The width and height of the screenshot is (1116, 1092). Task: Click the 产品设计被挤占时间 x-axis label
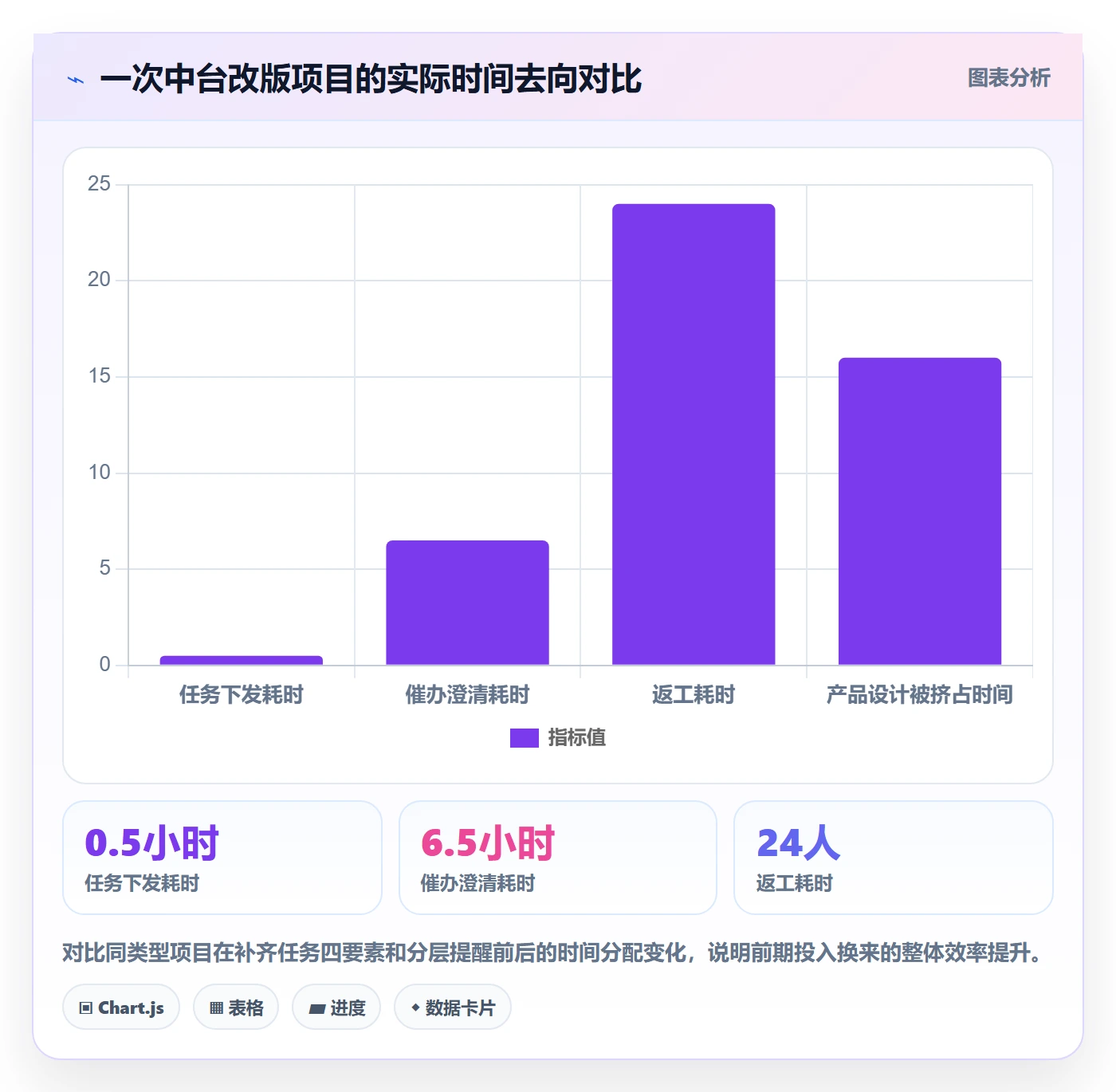pos(920,695)
